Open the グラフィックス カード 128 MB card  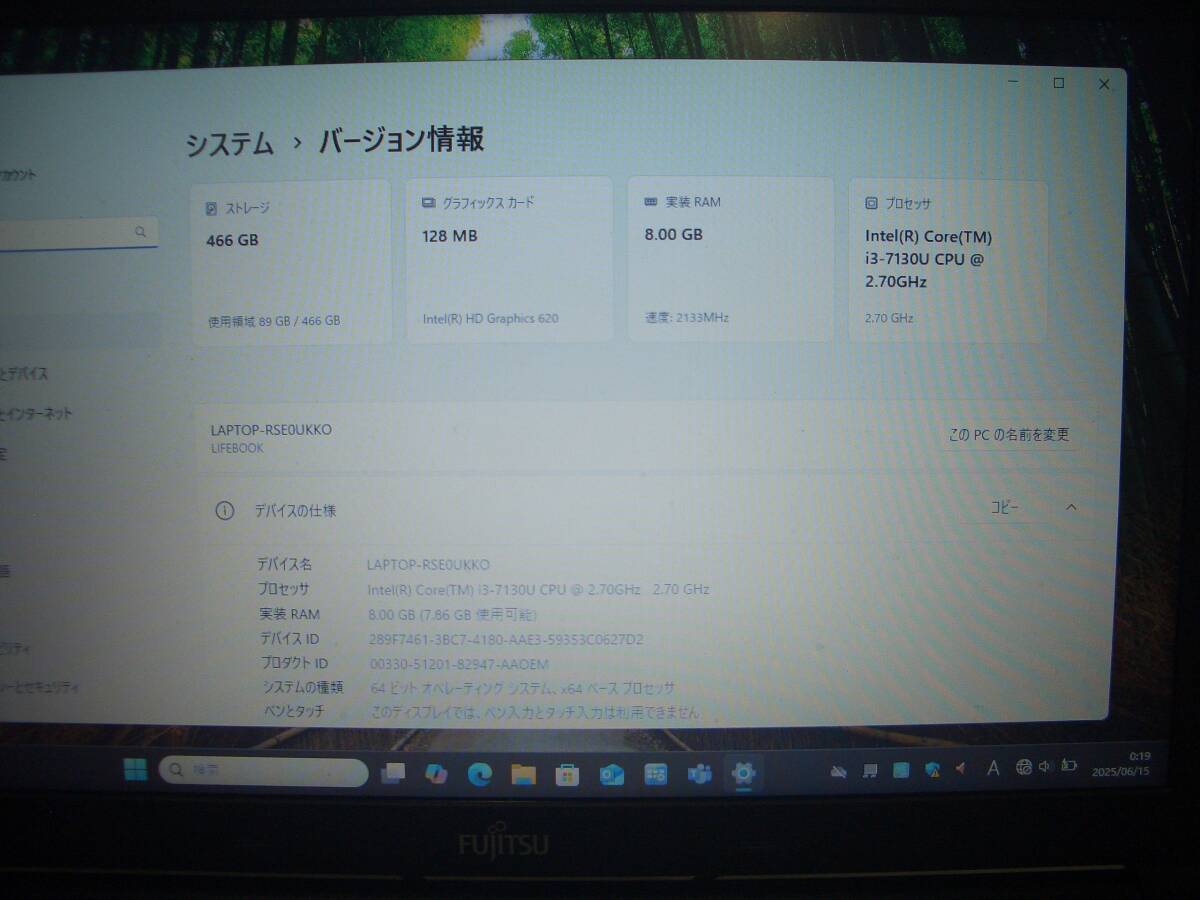coord(509,259)
